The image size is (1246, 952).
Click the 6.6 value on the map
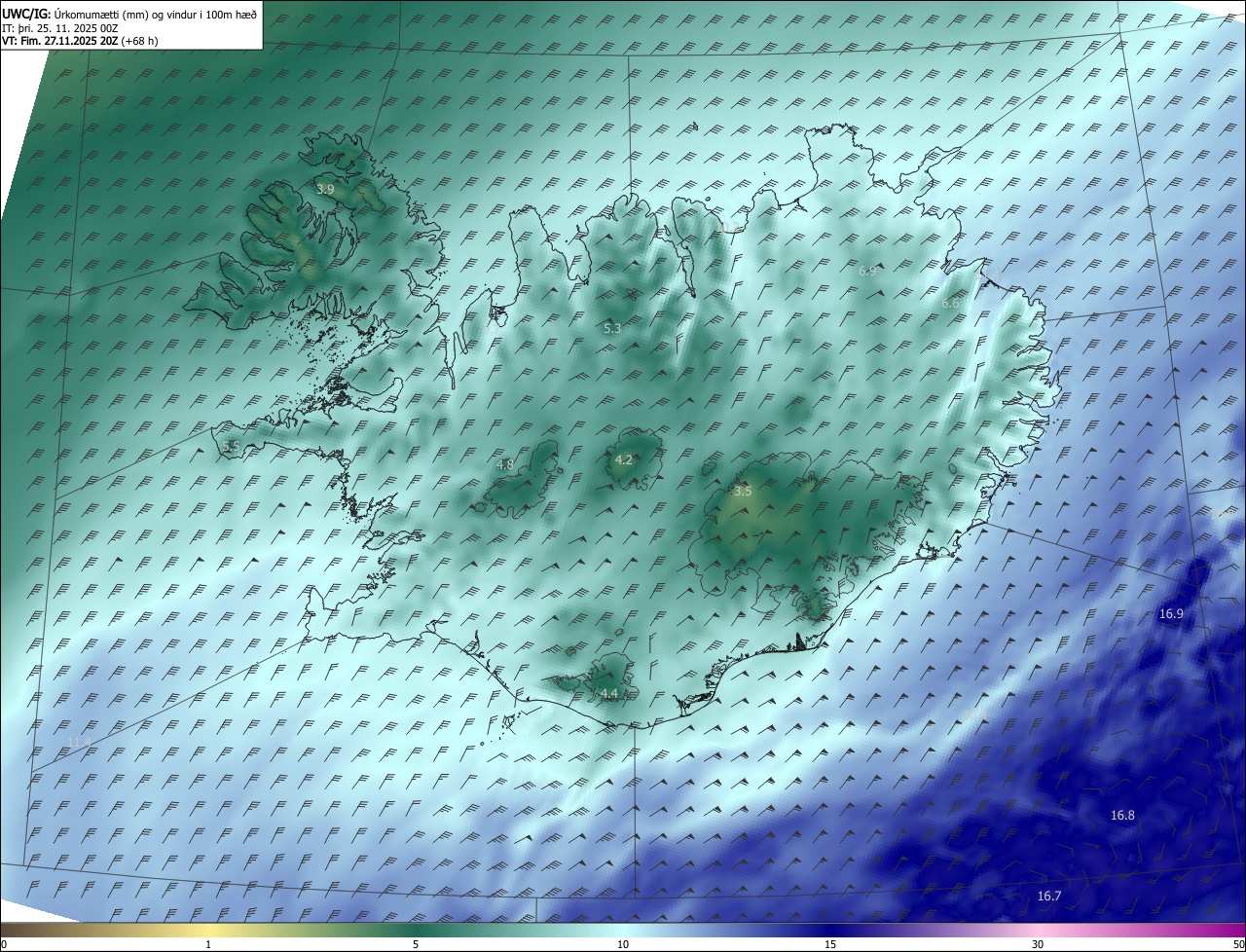pos(950,304)
